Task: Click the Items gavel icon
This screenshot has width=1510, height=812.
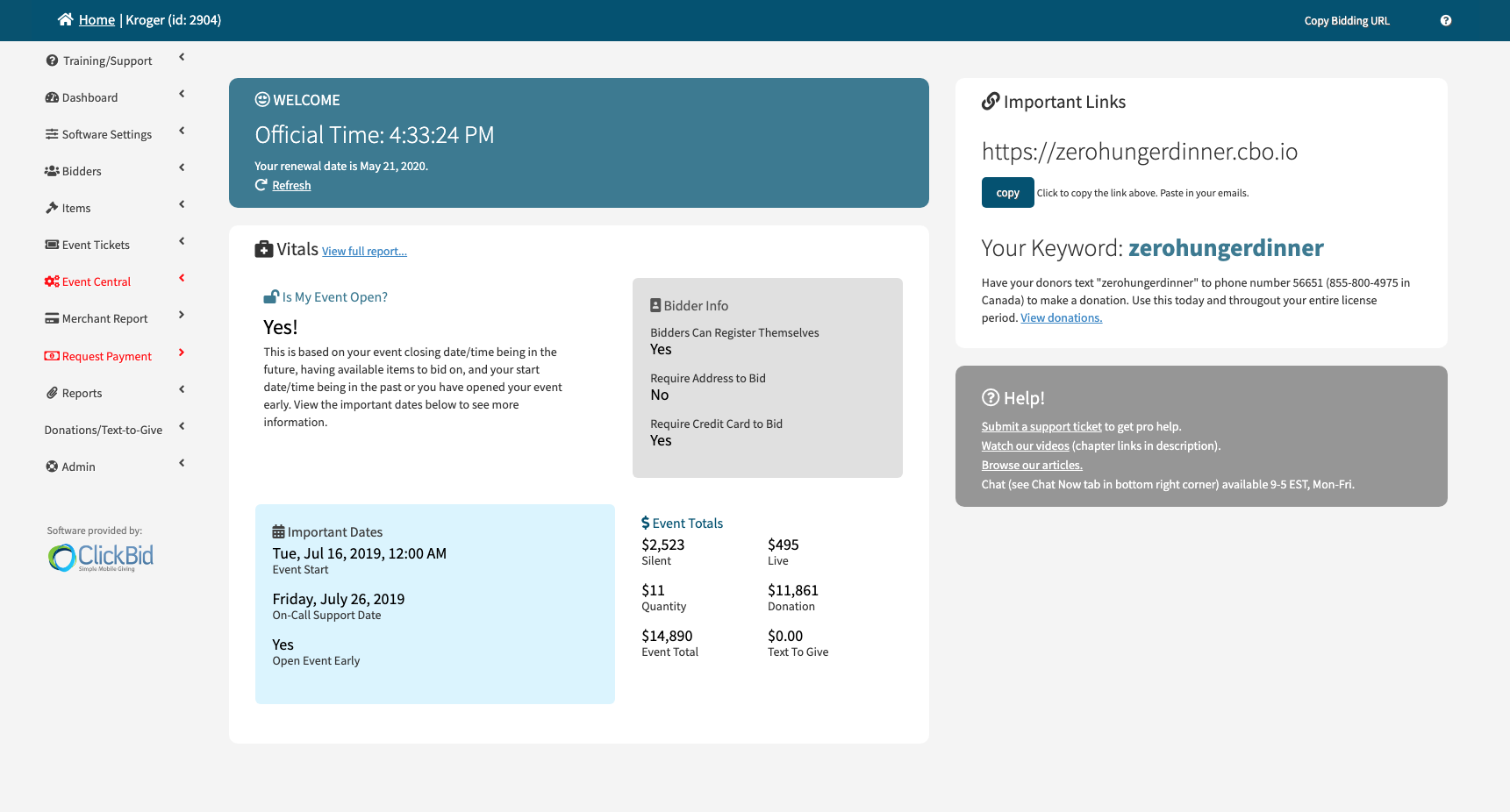Action: point(52,208)
